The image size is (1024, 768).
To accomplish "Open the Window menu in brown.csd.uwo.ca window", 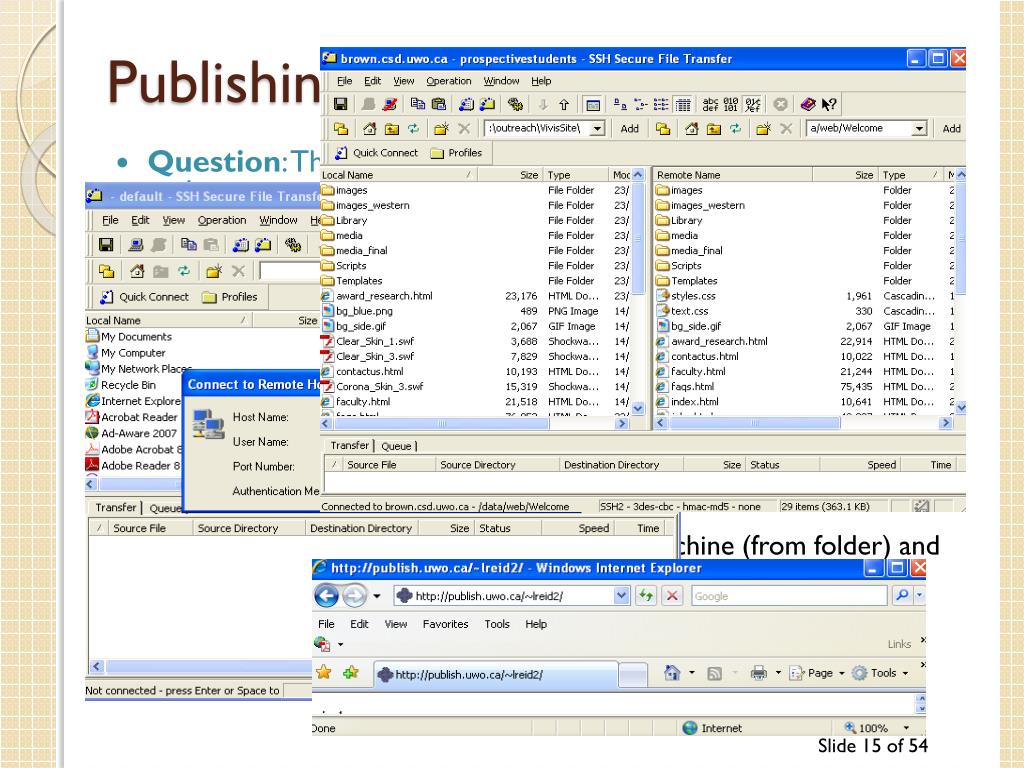I will 502,81.
